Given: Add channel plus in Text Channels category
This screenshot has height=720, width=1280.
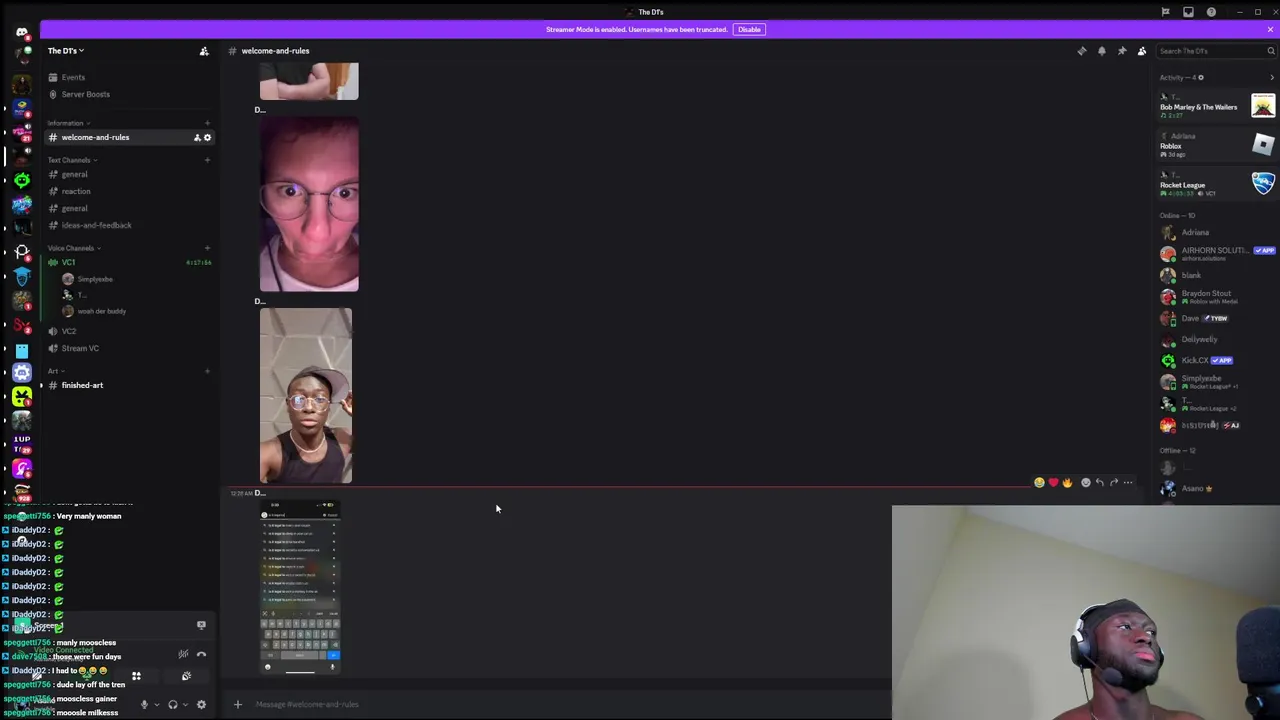Looking at the screenshot, I should pos(207,160).
